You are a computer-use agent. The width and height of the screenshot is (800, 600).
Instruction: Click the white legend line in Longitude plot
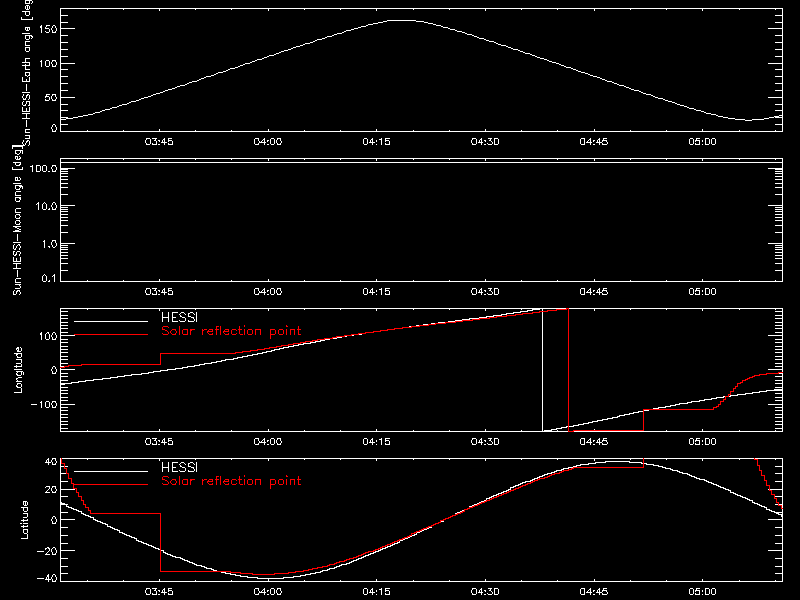pos(111,321)
